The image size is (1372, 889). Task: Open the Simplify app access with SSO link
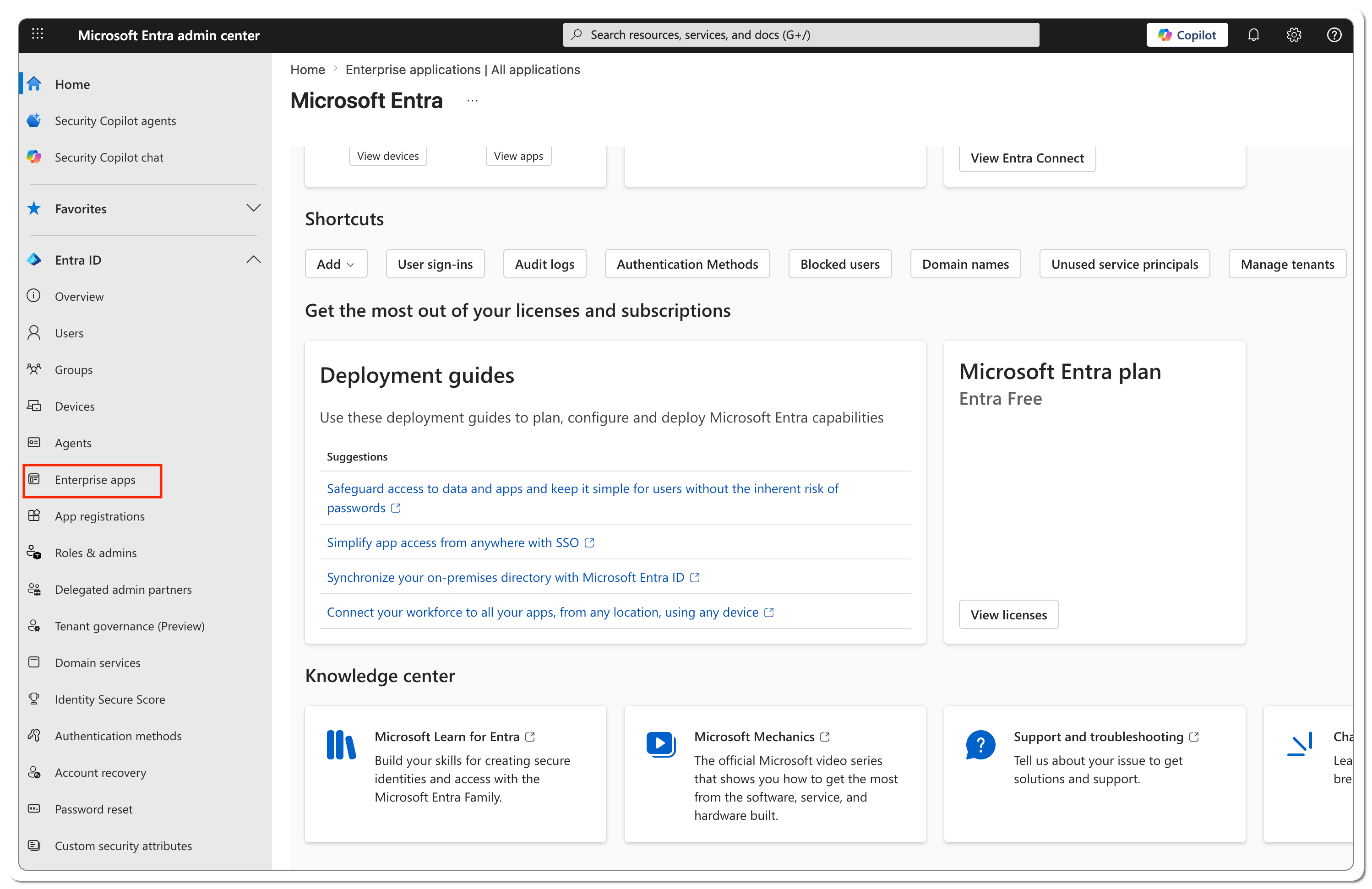click(x=461, y=543)
